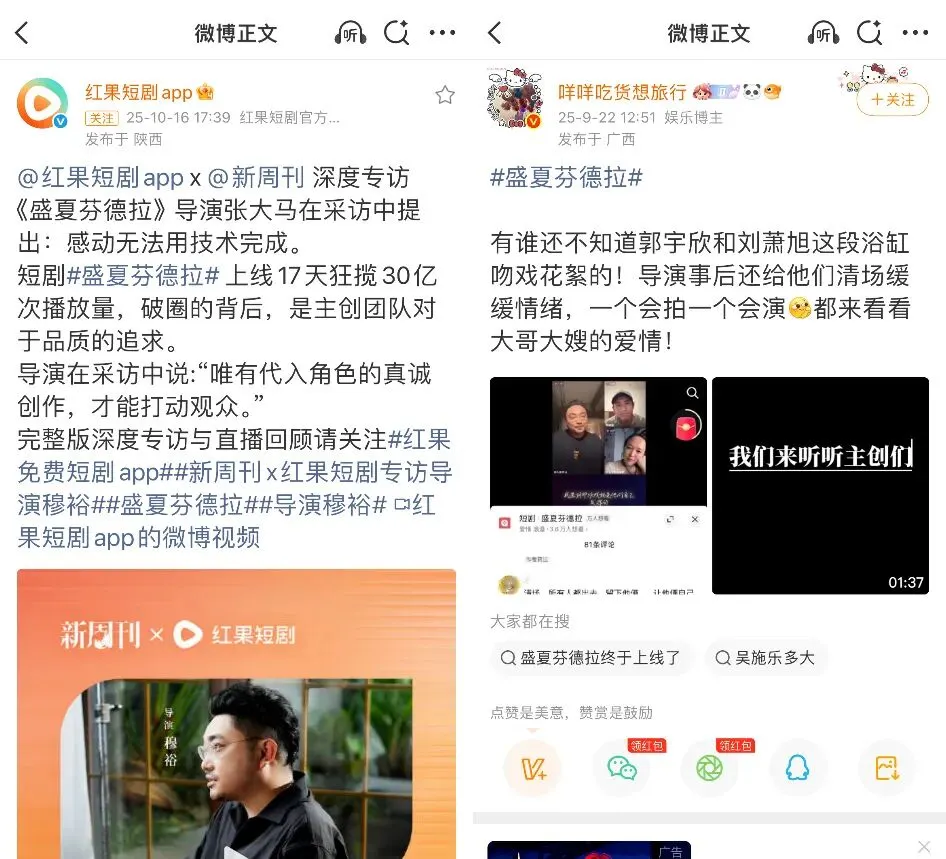
Task: Share to WeChat Moments camera-shutter icon
Action: pyautogui.click(x=710, y=769)
